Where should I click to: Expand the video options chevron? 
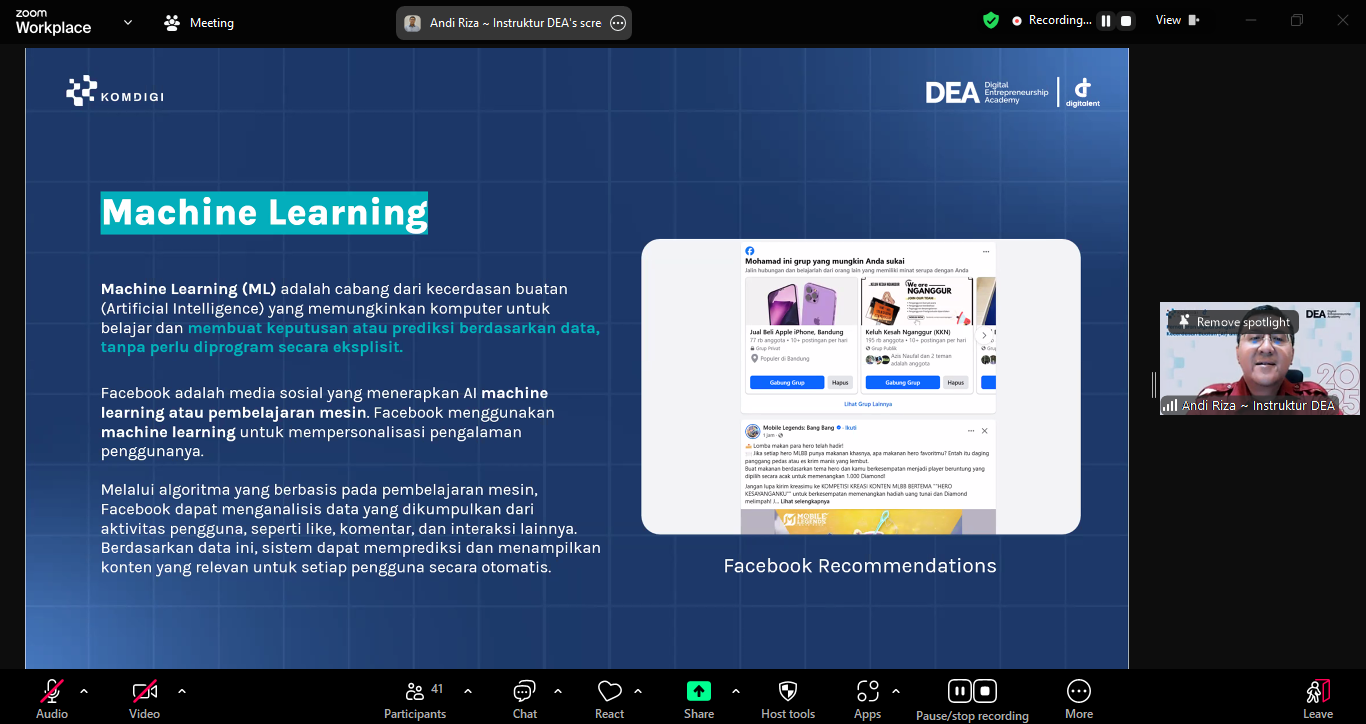(182, 691)
